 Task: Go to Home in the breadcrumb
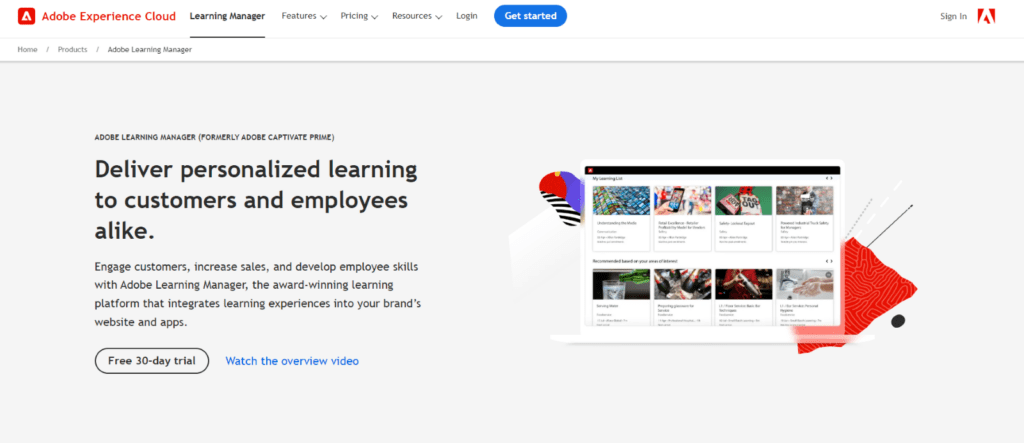(27, 50)
